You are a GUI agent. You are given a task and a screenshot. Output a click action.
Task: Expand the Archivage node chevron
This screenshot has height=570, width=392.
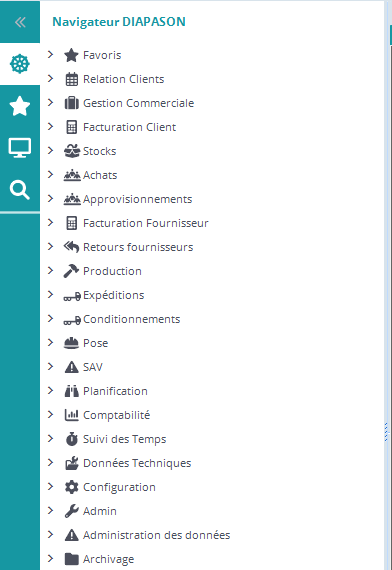[x=51, y=558]
